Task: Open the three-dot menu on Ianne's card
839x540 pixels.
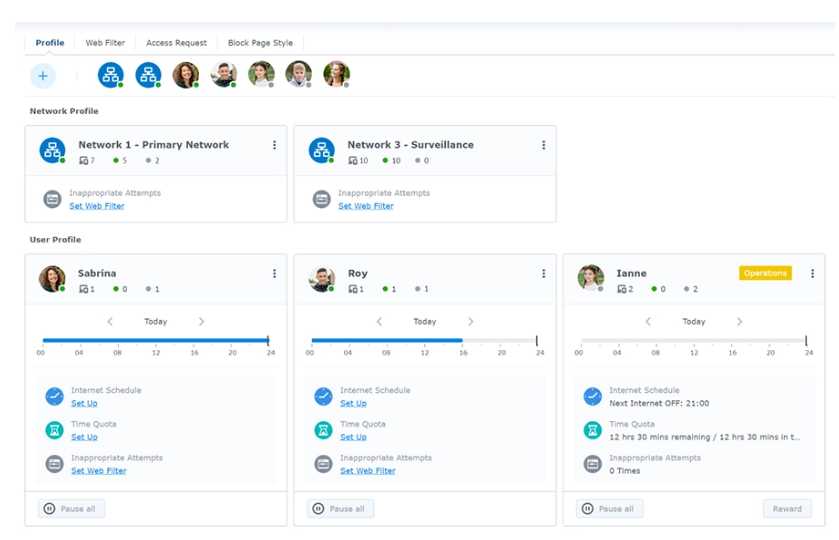Action: coord(812,273)
